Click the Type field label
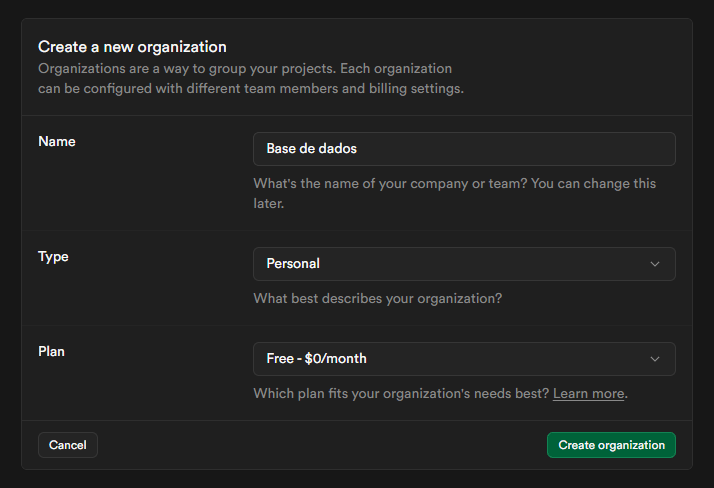The height and width of the screenshot is (488, 714). pyautogui.click(x=53, y=257)
